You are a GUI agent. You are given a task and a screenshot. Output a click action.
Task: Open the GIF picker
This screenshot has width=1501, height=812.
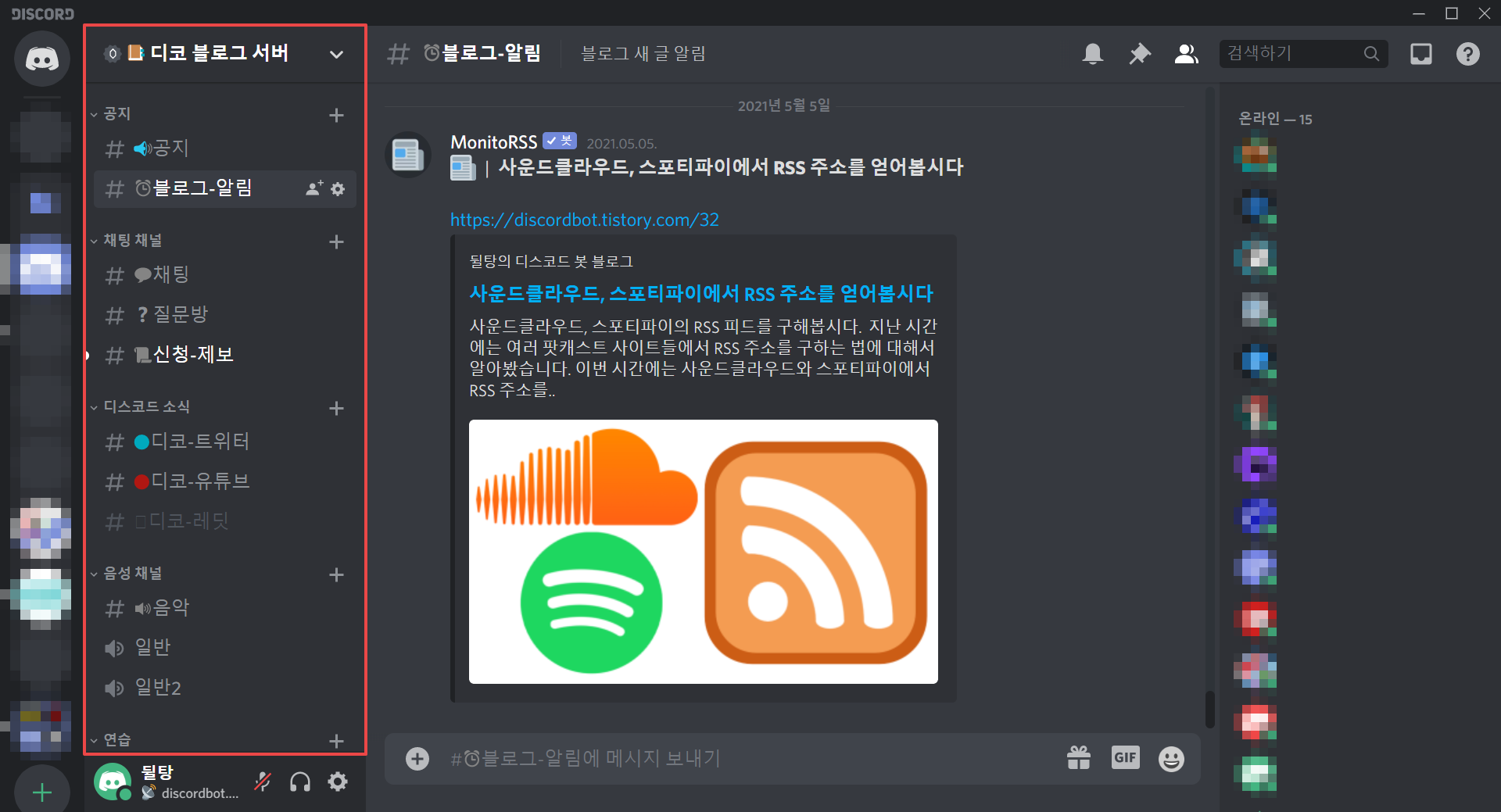(1125, 758)
